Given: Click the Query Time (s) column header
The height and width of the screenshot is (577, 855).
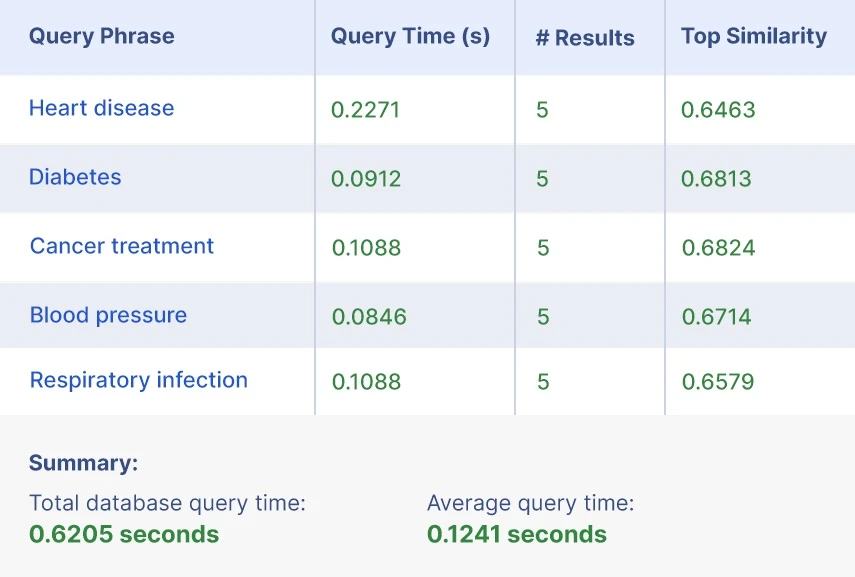Looking at the screenshot, I should click(x=410, y=37).
